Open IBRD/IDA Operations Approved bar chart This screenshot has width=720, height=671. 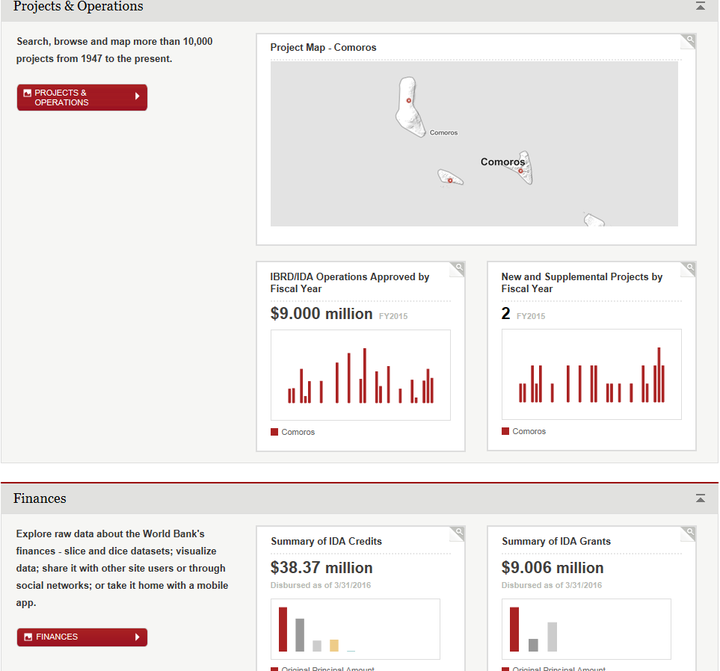pos(360,375)
